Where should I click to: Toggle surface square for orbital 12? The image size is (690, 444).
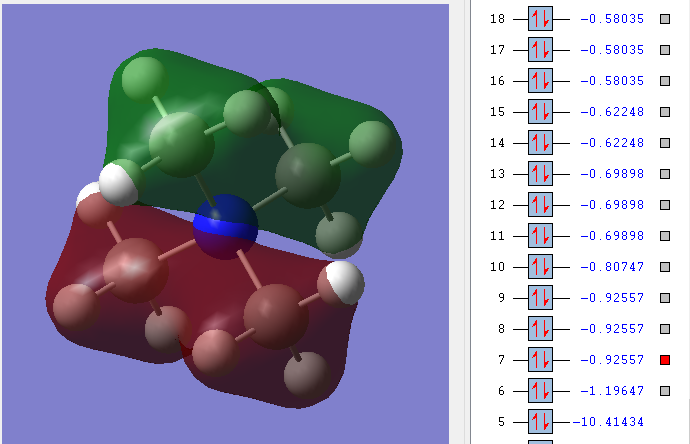[x=665, y=205]
